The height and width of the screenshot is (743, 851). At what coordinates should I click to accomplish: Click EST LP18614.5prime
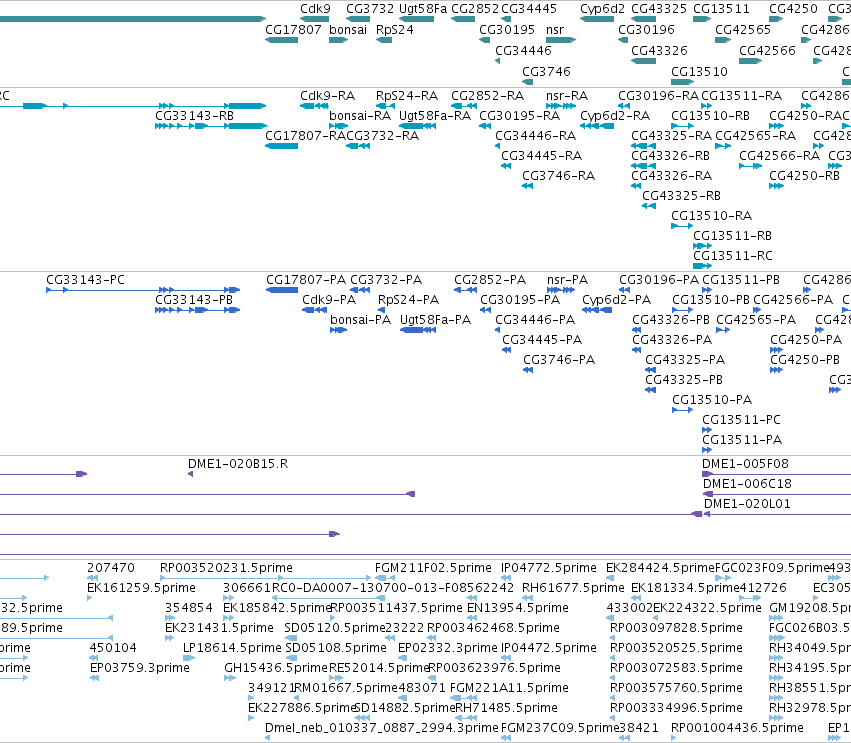[x=232, y=648]
